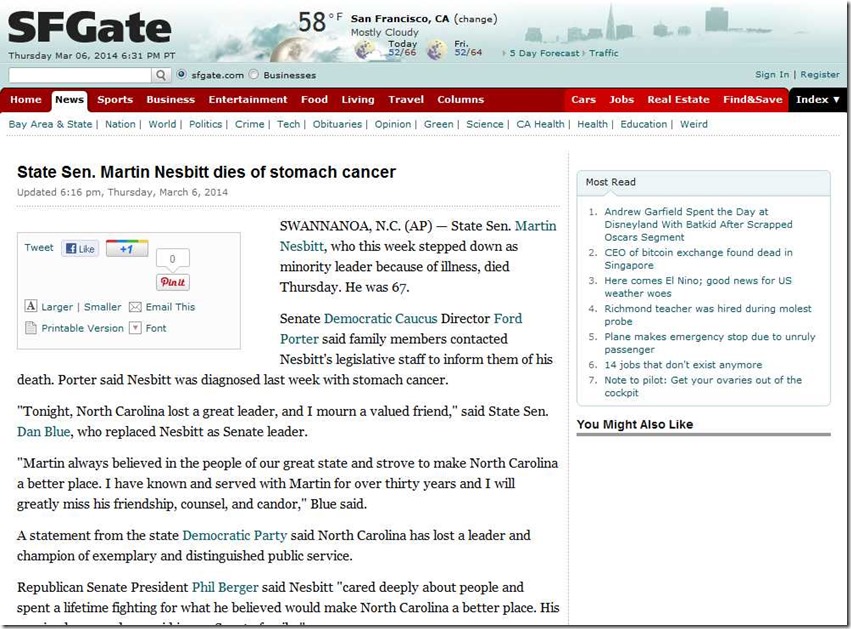Open the Sports navigation tab
851x629 pixels.
[115, 100]
